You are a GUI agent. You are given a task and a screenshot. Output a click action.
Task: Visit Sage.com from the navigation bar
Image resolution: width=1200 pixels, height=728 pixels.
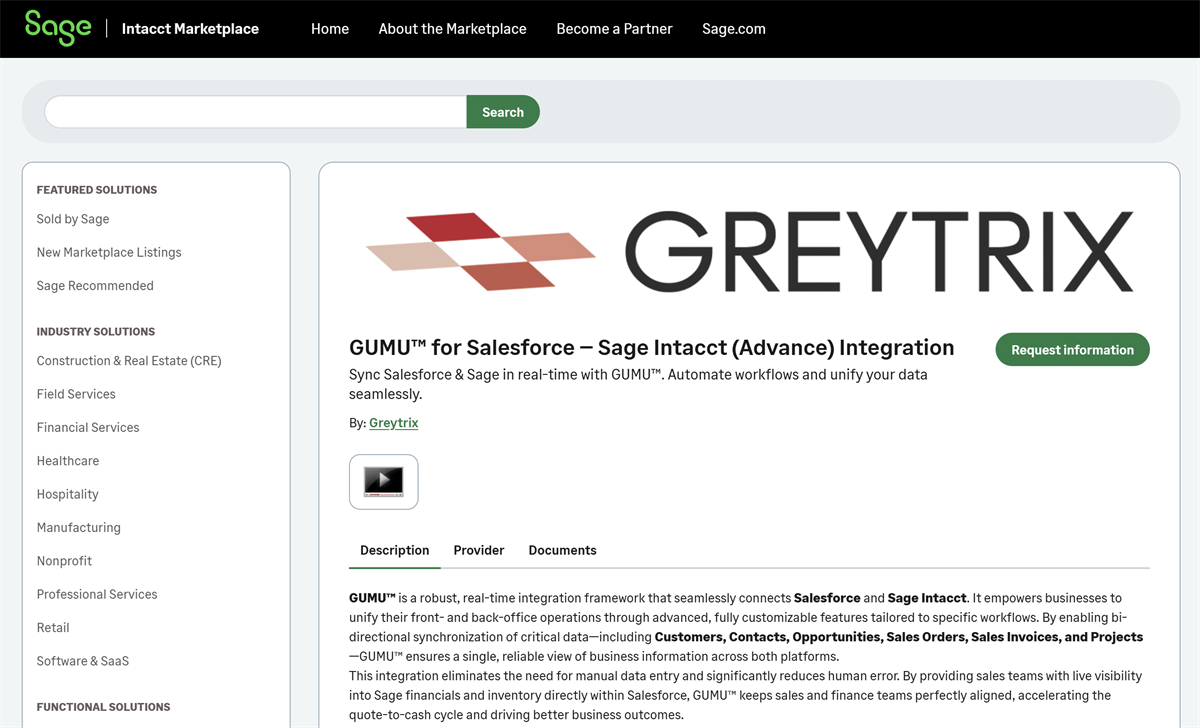[734, 29]
